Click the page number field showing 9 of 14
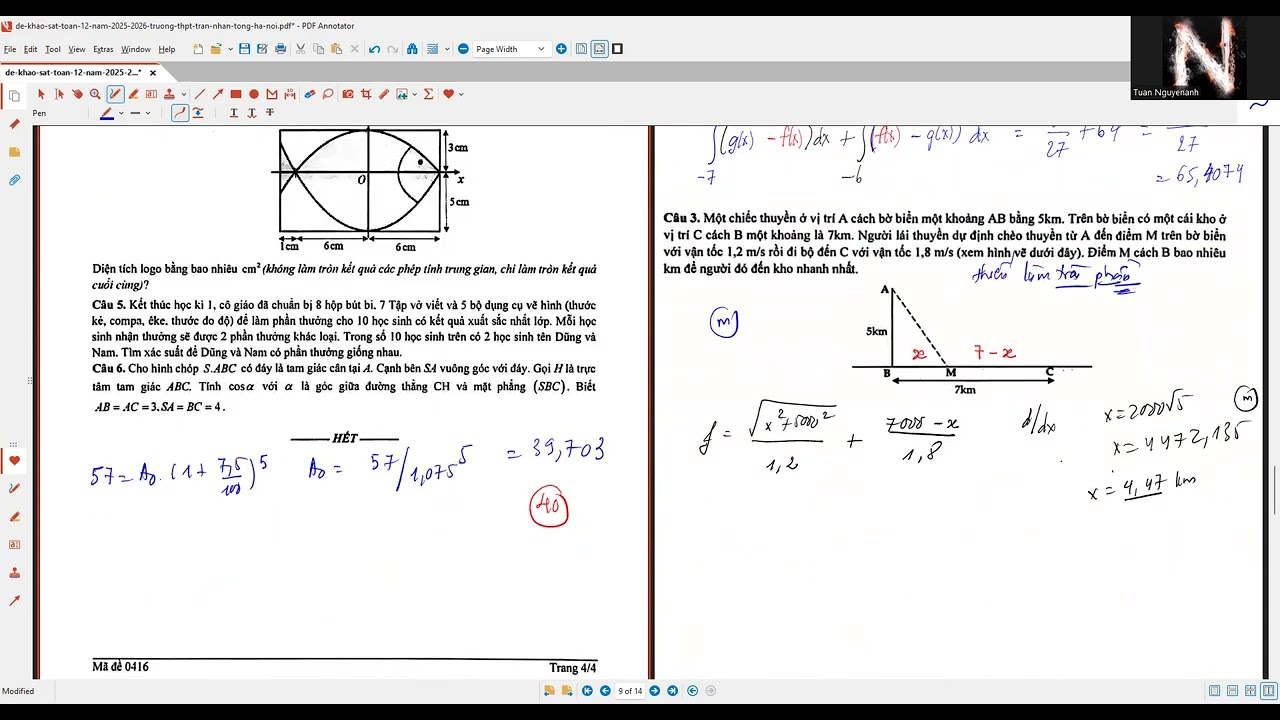Viewport: 1280px width, 720px height. pos(630,691)
